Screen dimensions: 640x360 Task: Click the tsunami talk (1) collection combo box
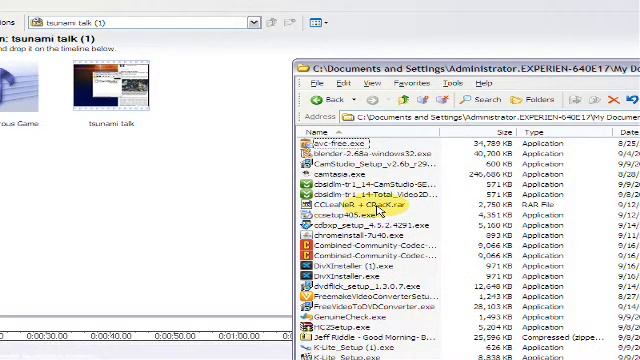click(145, 22)
